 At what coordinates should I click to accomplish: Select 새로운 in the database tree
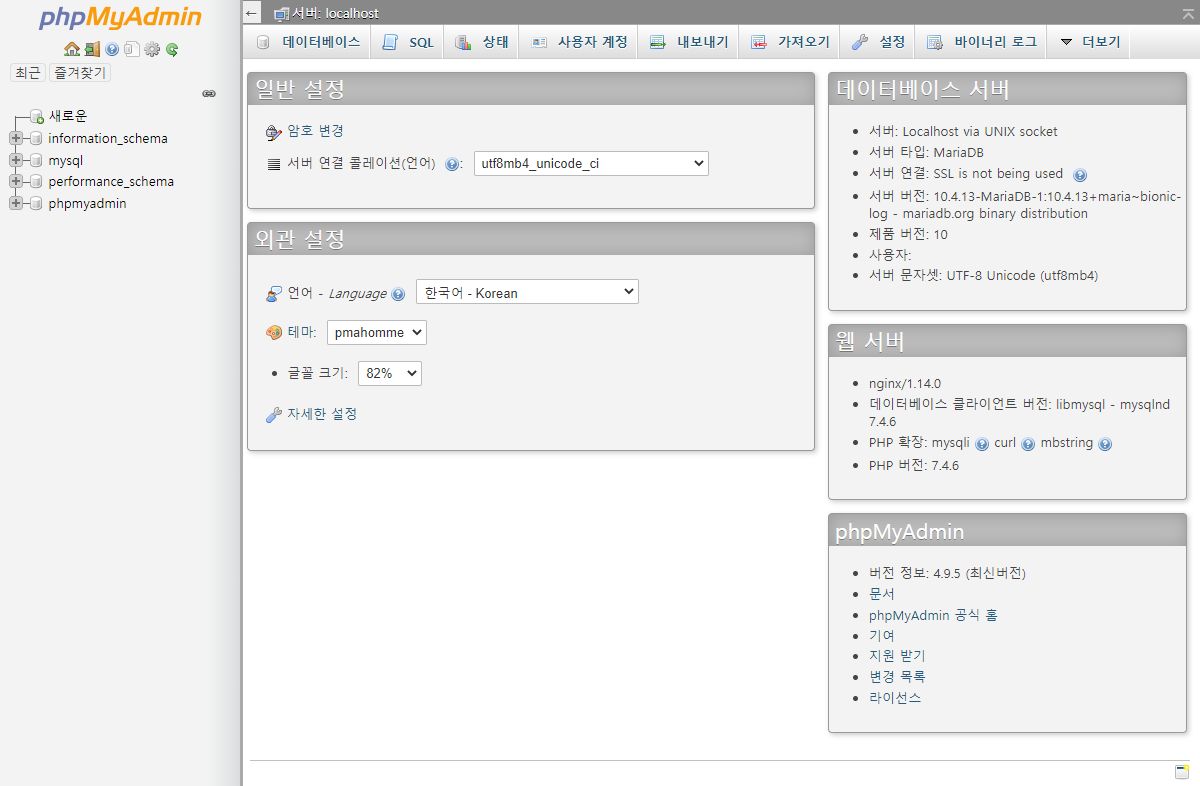click(x=68, y=117)
